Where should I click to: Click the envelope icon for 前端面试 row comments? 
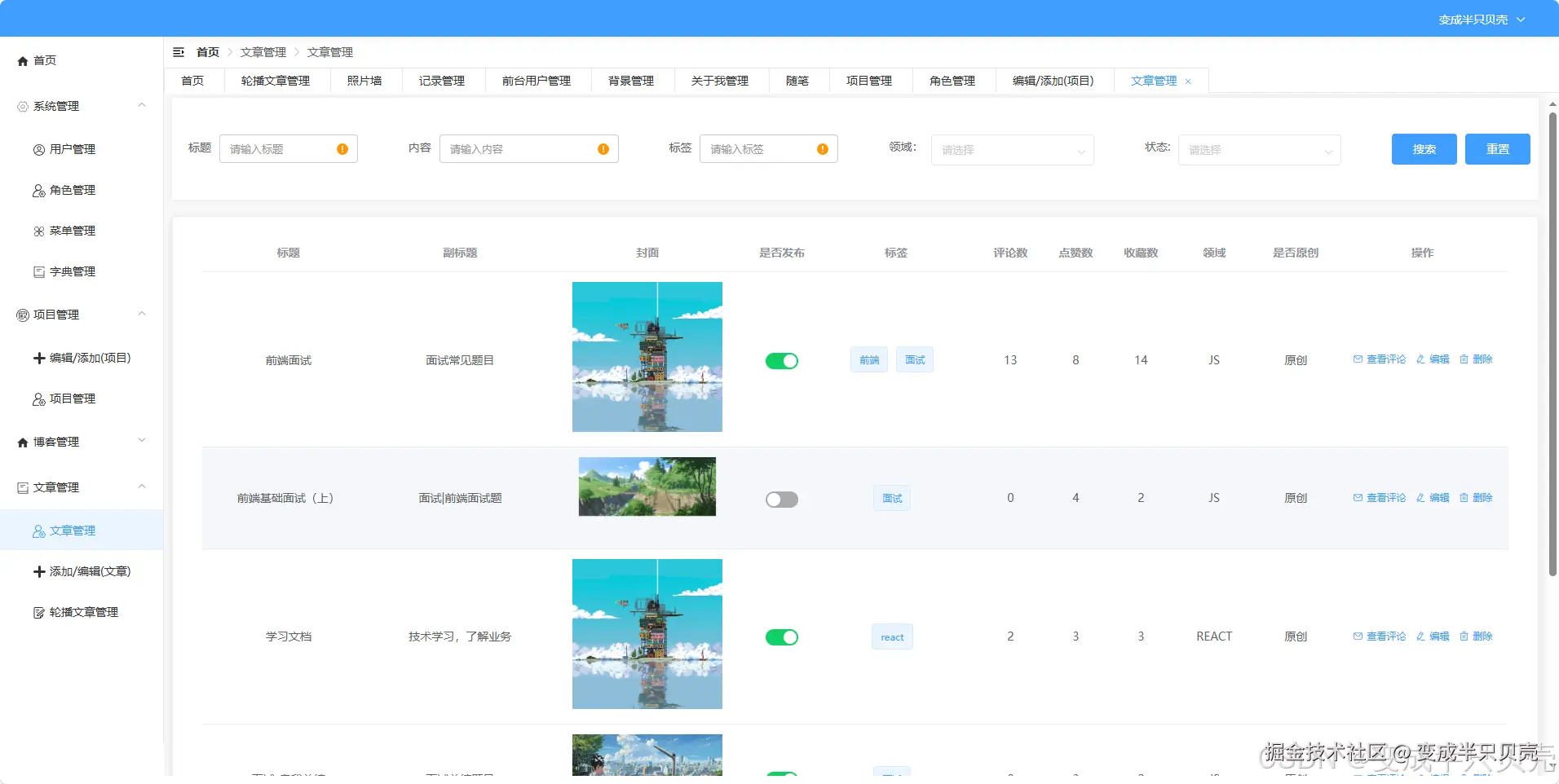coord(1358,359)
